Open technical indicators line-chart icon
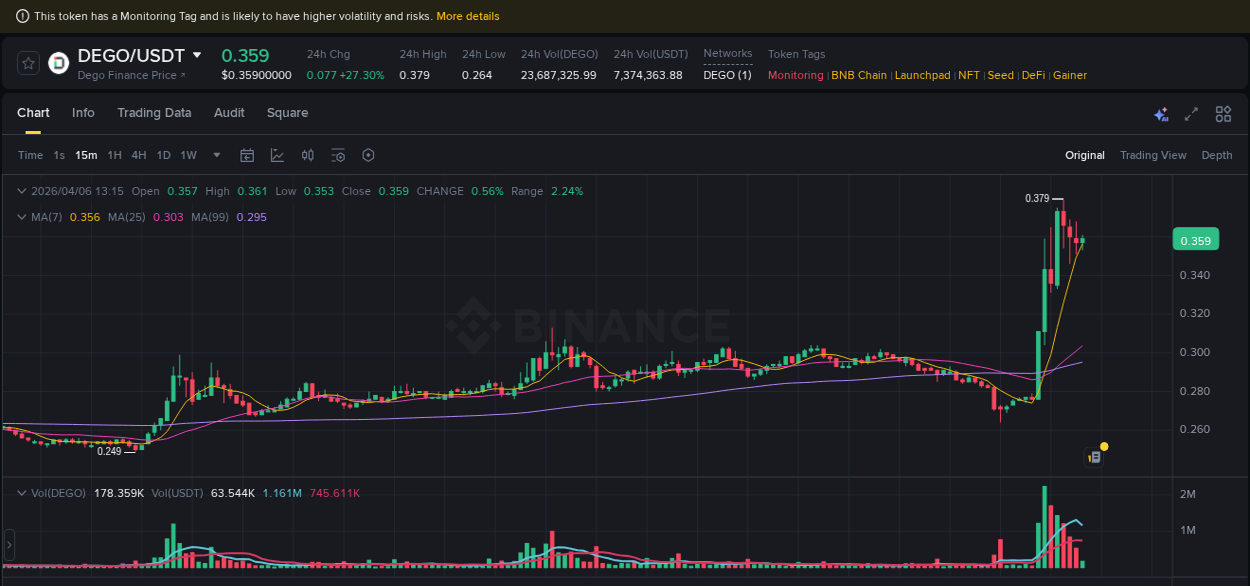 tap(277, 155)
